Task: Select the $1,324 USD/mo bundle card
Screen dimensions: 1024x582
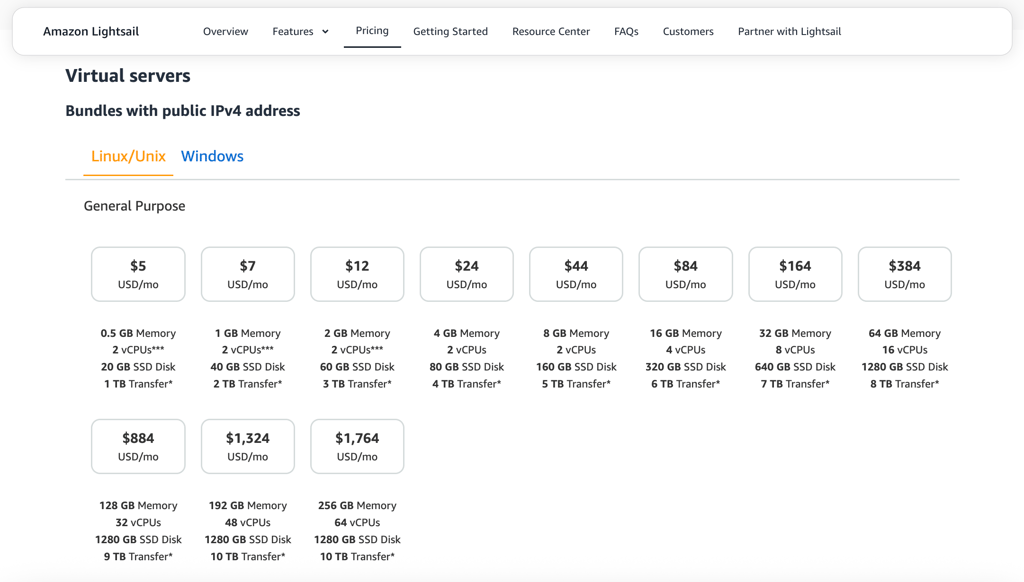Action: click(248, 447)
